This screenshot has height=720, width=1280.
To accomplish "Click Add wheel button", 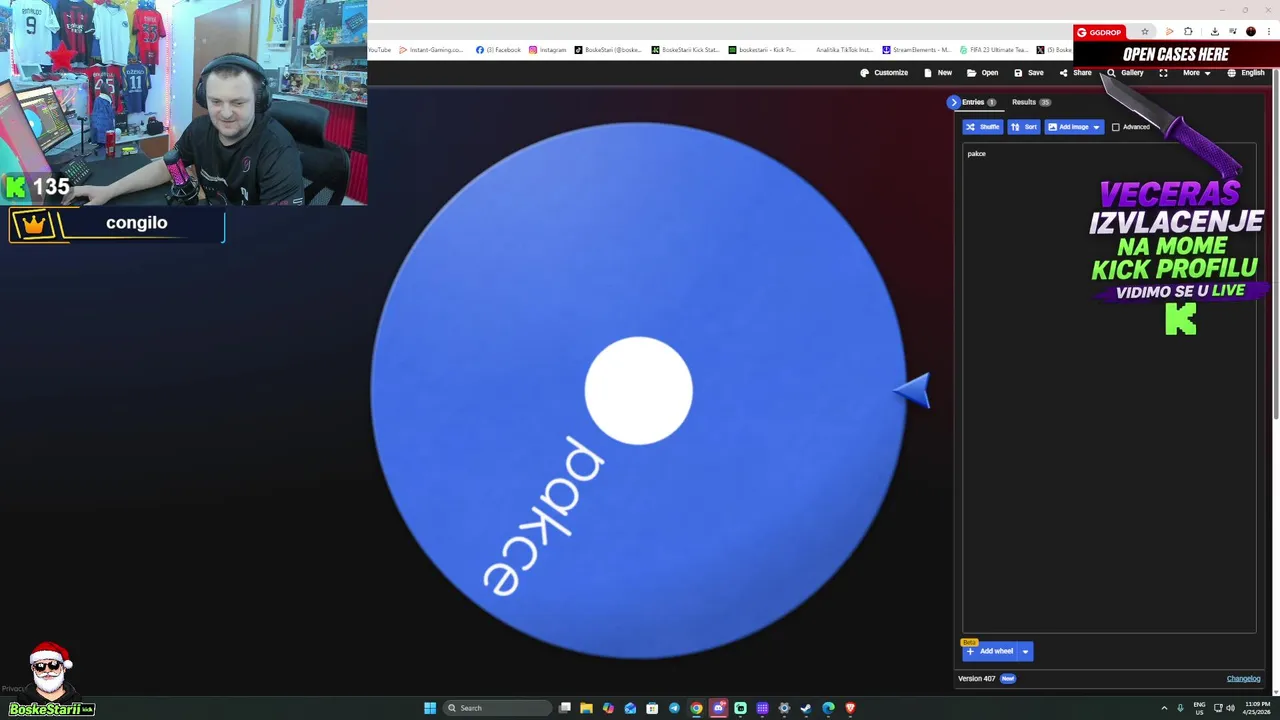I will (990, 651).
